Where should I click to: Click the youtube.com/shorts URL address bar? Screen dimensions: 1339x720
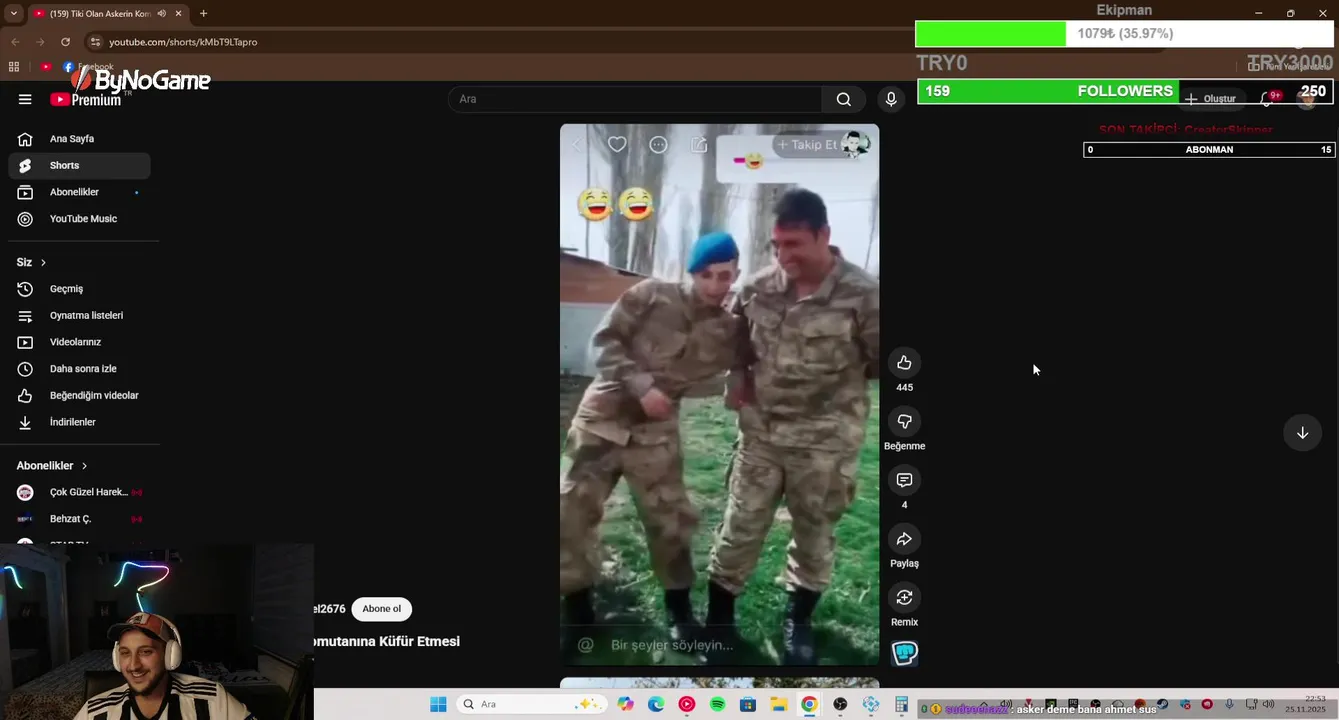pos(183,42)
